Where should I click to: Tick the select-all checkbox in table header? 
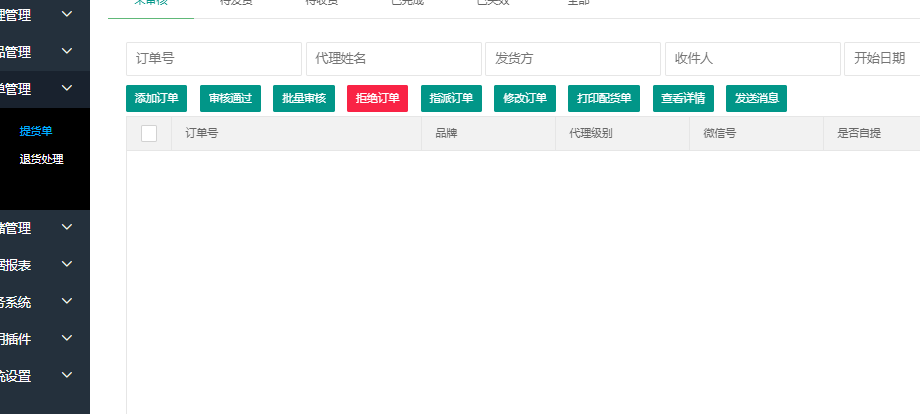(149, 133)
